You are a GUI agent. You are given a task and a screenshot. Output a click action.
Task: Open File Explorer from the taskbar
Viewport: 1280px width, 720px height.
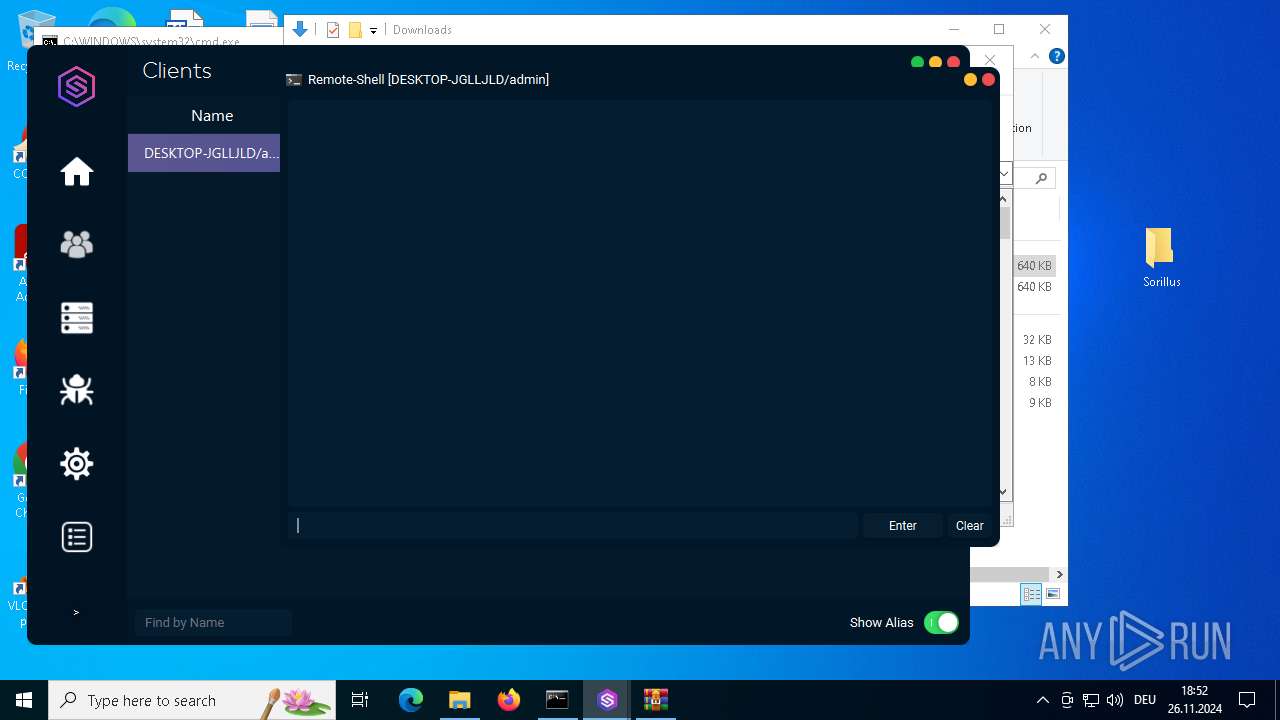[459, 700]
